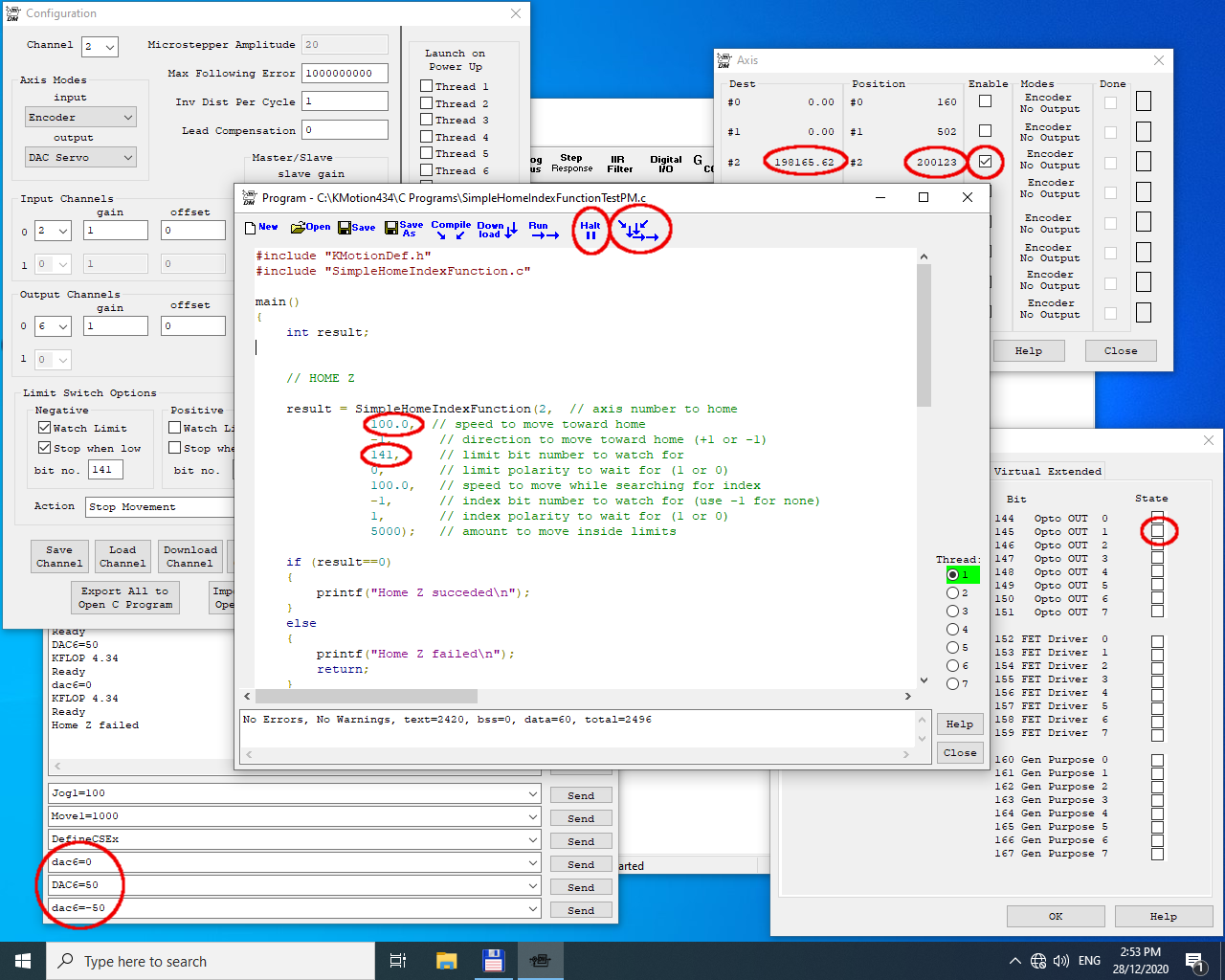Click the Save toolbar icon
Image resolution: width=1225 pixels, height=980 pixels.
[356, 228]
